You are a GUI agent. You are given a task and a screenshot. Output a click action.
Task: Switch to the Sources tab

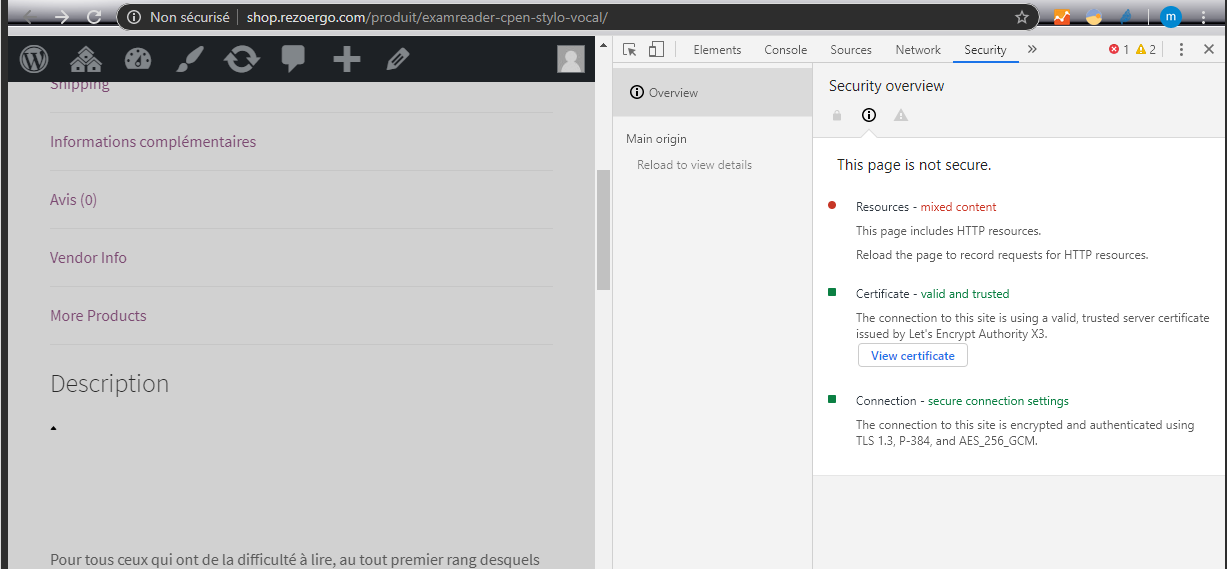tap(851, 49)
